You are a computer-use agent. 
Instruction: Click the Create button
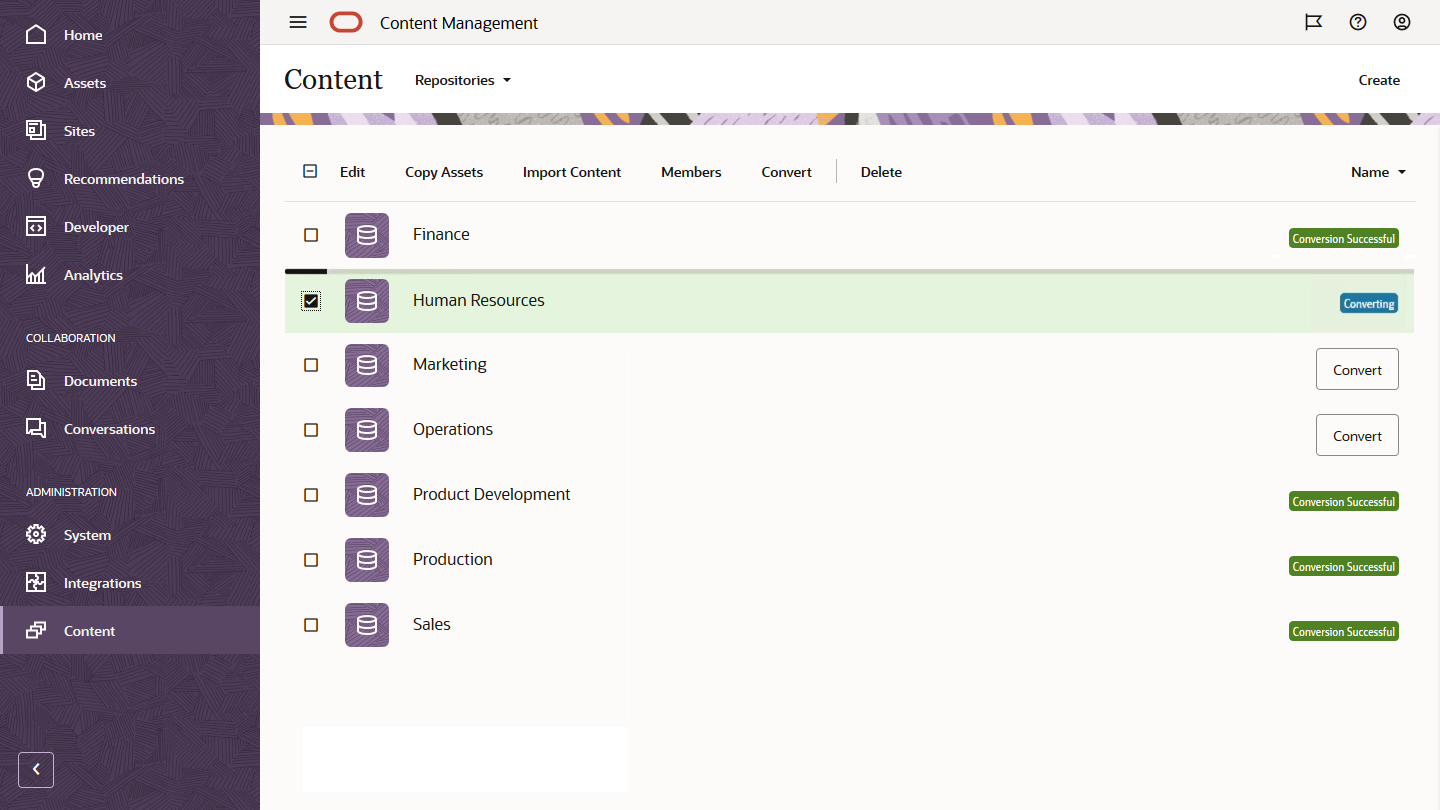[1378, 80]
